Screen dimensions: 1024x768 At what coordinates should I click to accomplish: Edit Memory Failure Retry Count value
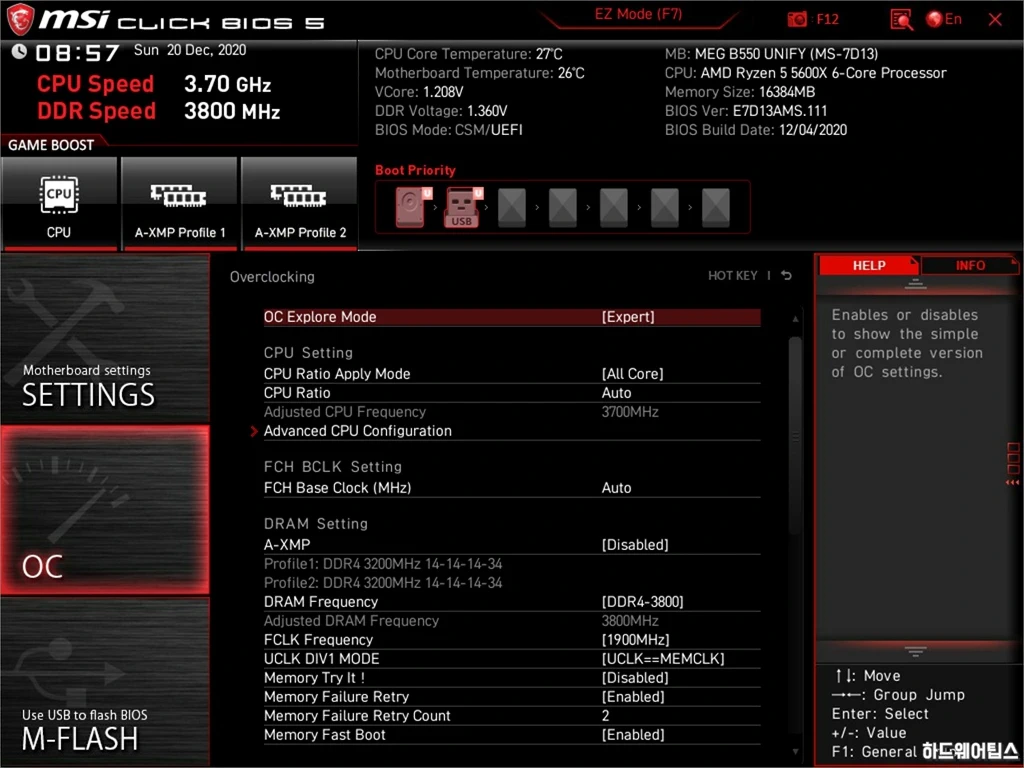512,716
